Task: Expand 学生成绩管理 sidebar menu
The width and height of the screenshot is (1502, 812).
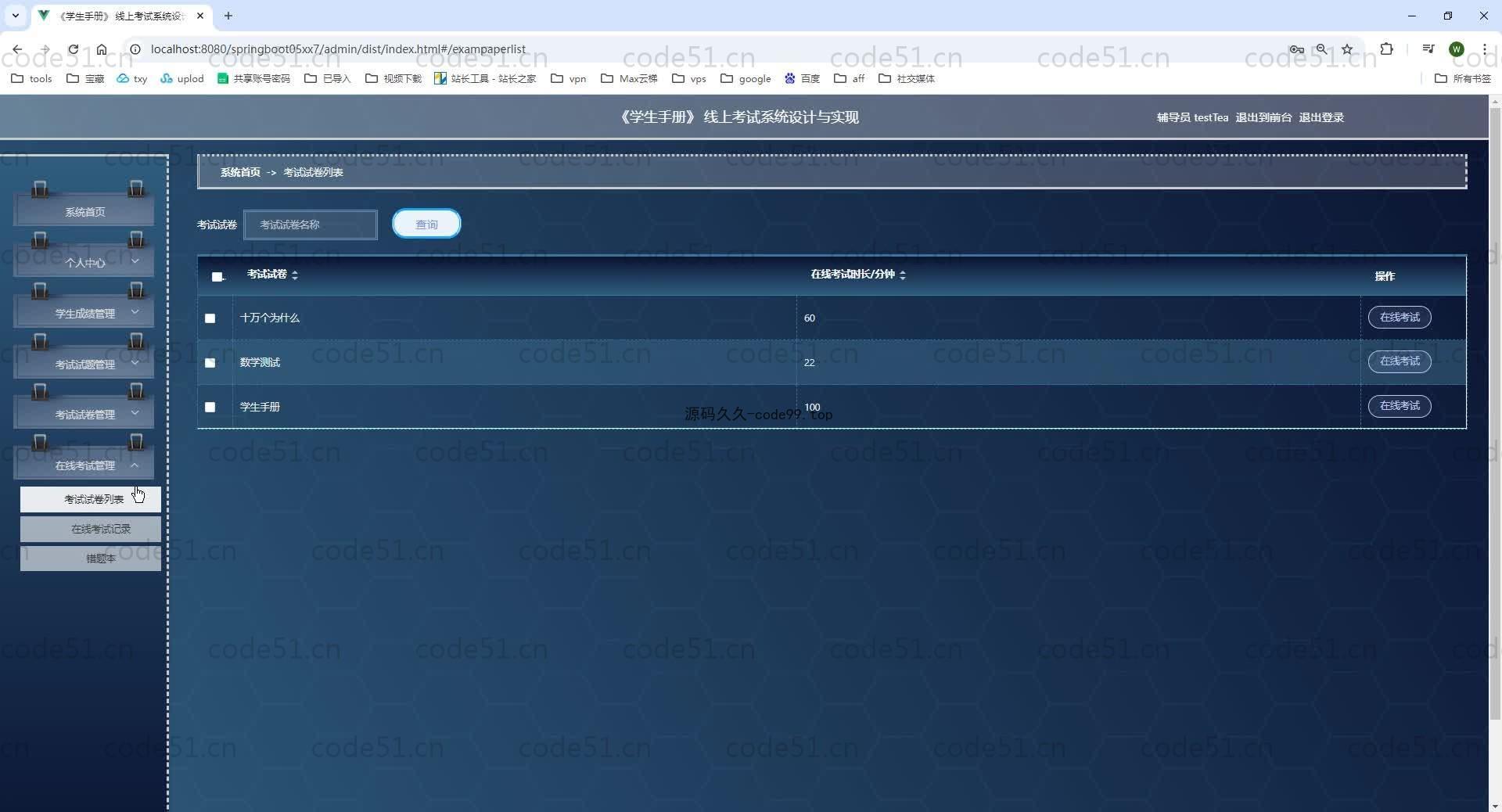Action: click(84, 313)
